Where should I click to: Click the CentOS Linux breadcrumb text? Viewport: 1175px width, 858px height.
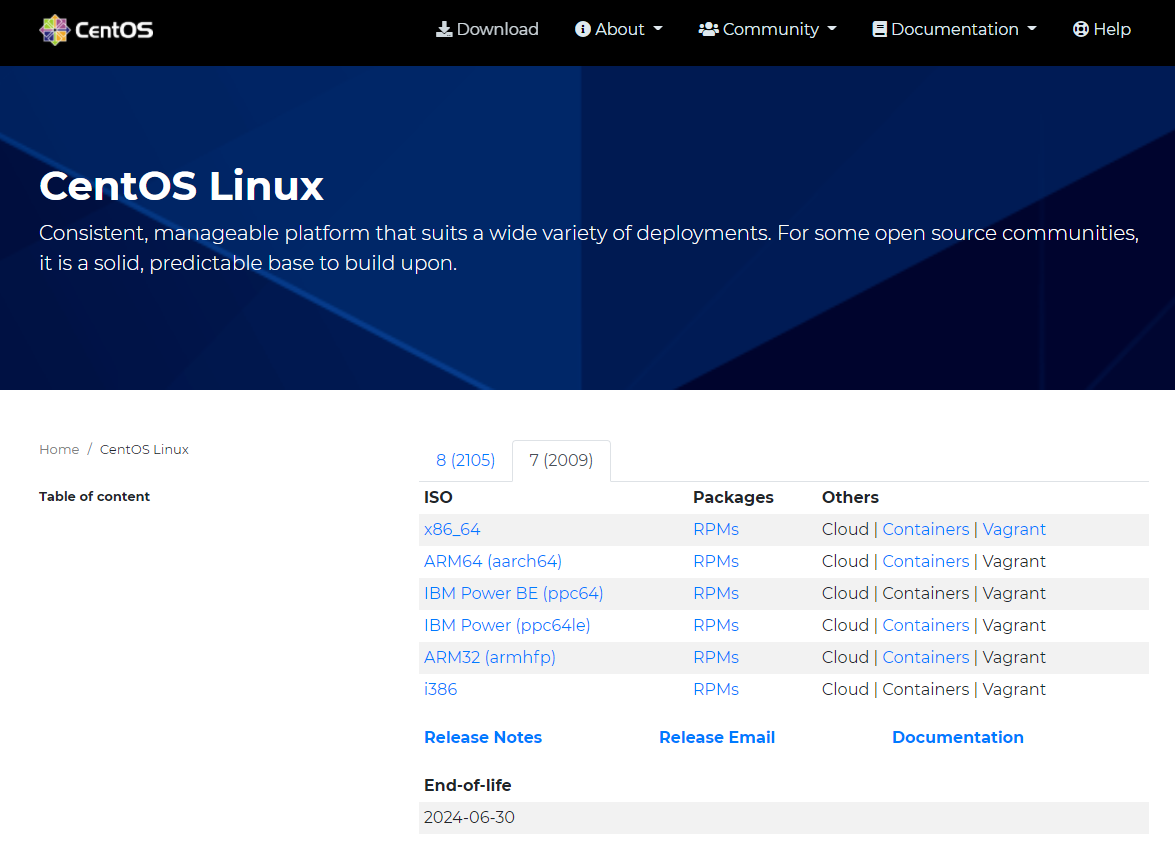click(144, 450)
